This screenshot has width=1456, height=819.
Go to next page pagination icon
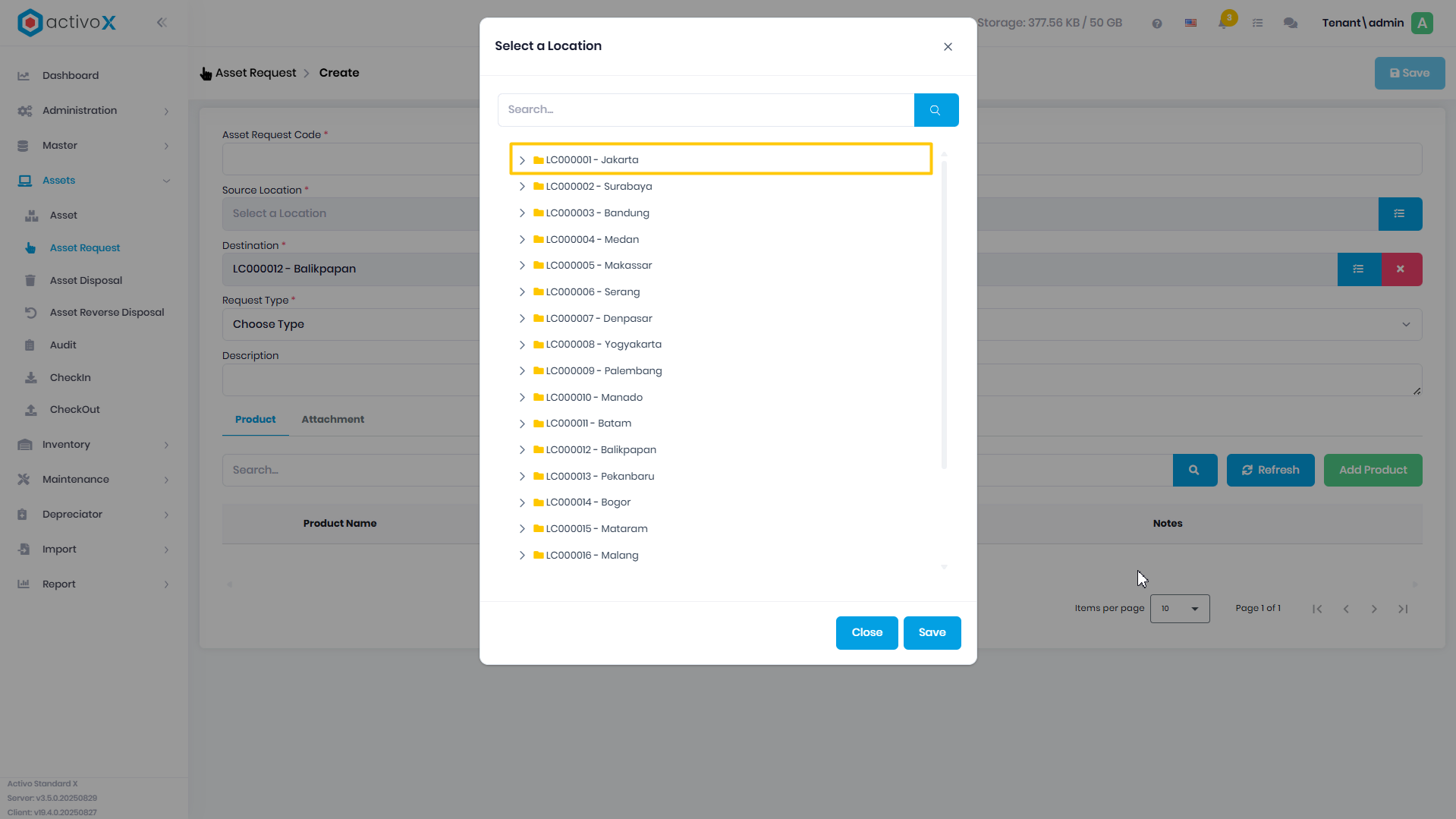point(1374,609)
